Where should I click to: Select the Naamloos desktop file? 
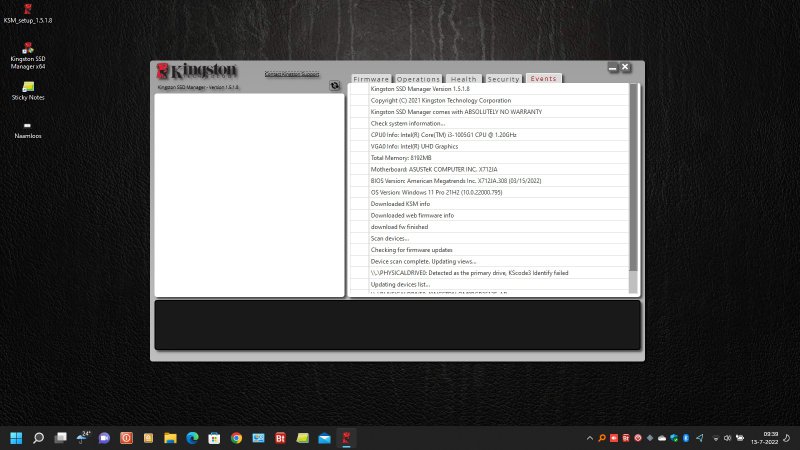[28, 126]
